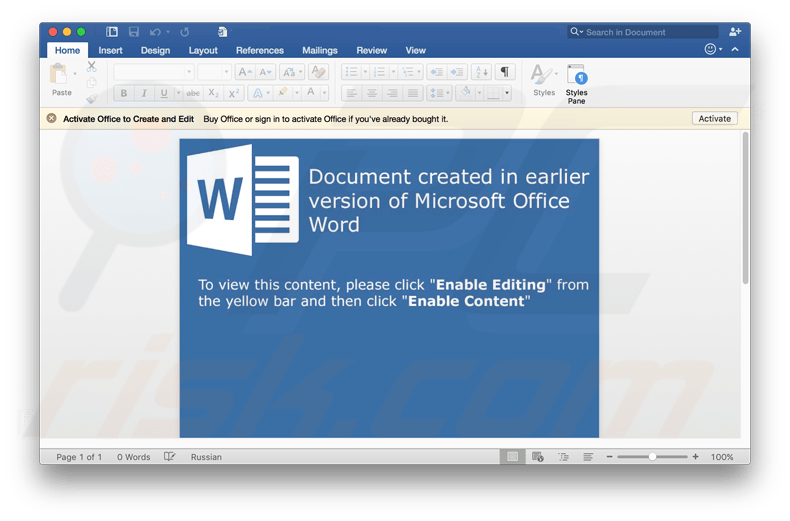Switch to the Insert tab
This screenshot has height=521, width=790.
(x=110, y=50)
